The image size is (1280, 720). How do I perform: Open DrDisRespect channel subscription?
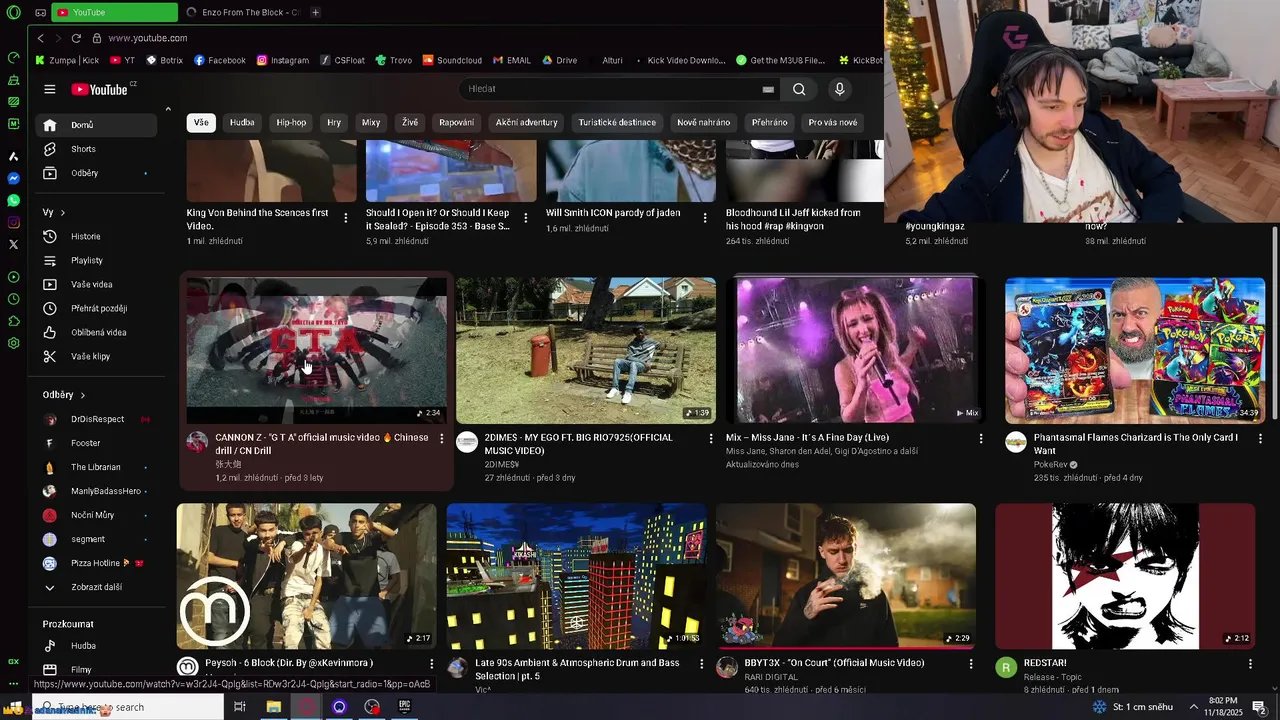pos(96,419)
